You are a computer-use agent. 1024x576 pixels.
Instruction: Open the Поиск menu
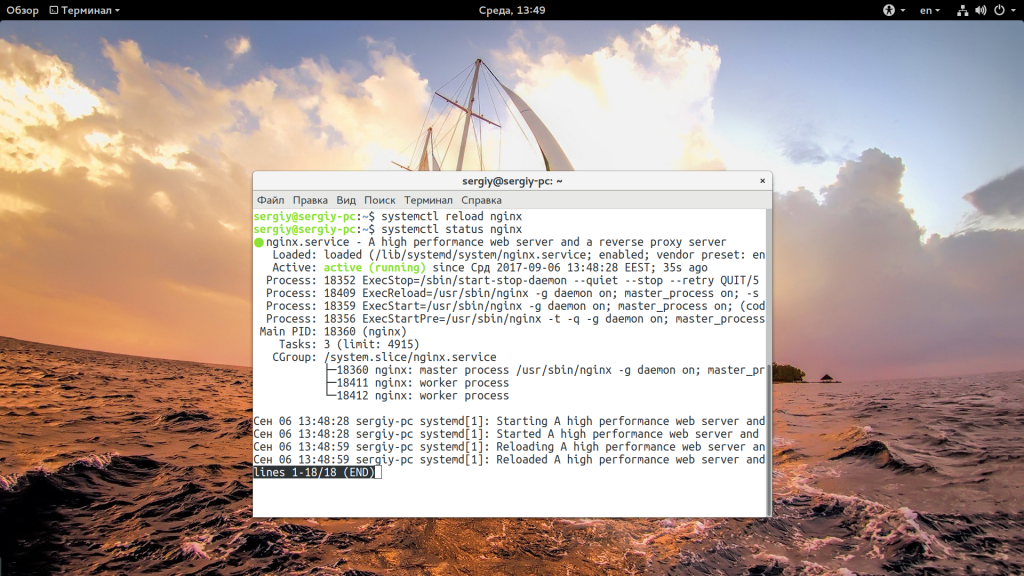[x=380, y=200]
